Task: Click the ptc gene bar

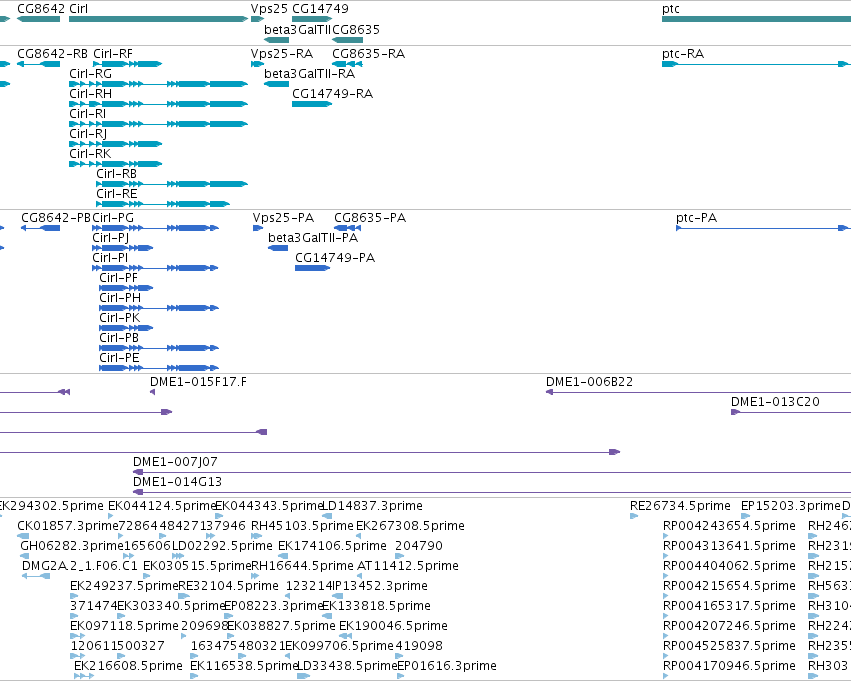Action: (756, 20)
